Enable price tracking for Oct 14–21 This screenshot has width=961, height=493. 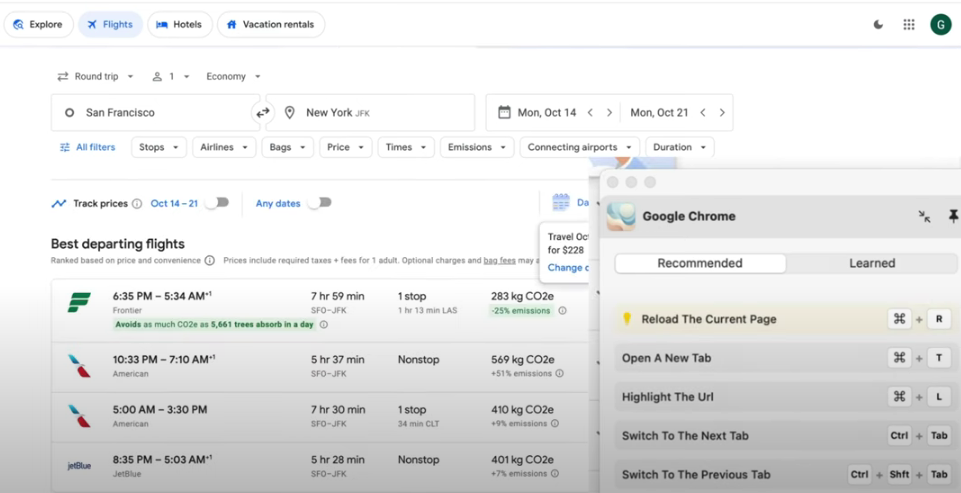click(x=216, y=203)
